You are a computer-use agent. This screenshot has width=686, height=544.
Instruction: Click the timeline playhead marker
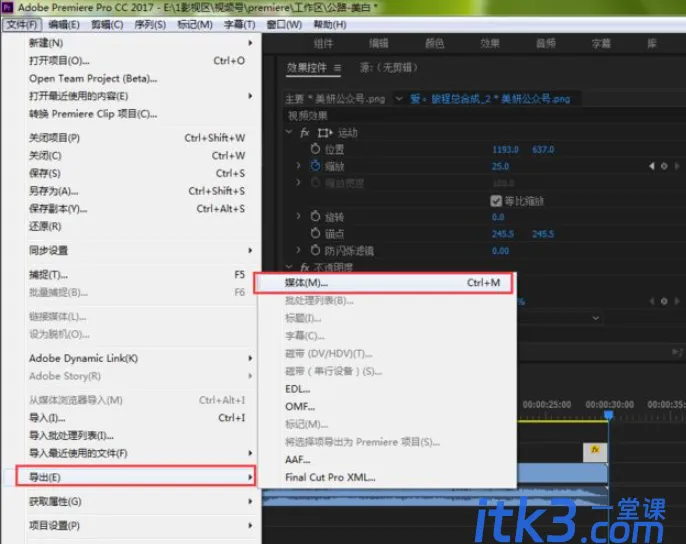(x=609, y=414)
